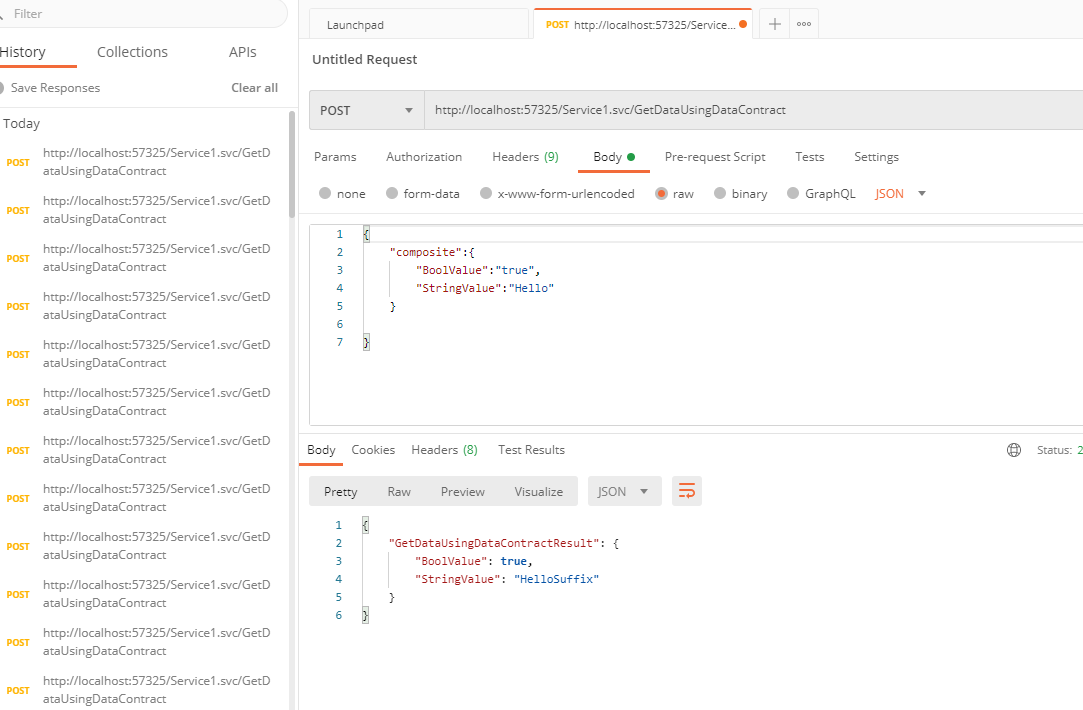Toggle line wrap icon in response toolbar
The width and height of the screenshot is (1083, 710).
(687, 491)
